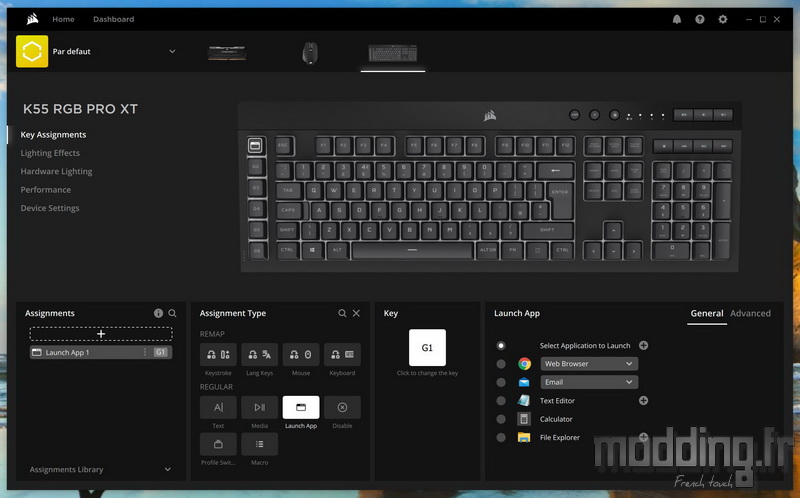Open Hardware Lighting section
Screen dimensions: 800x498
pos(56,171)
